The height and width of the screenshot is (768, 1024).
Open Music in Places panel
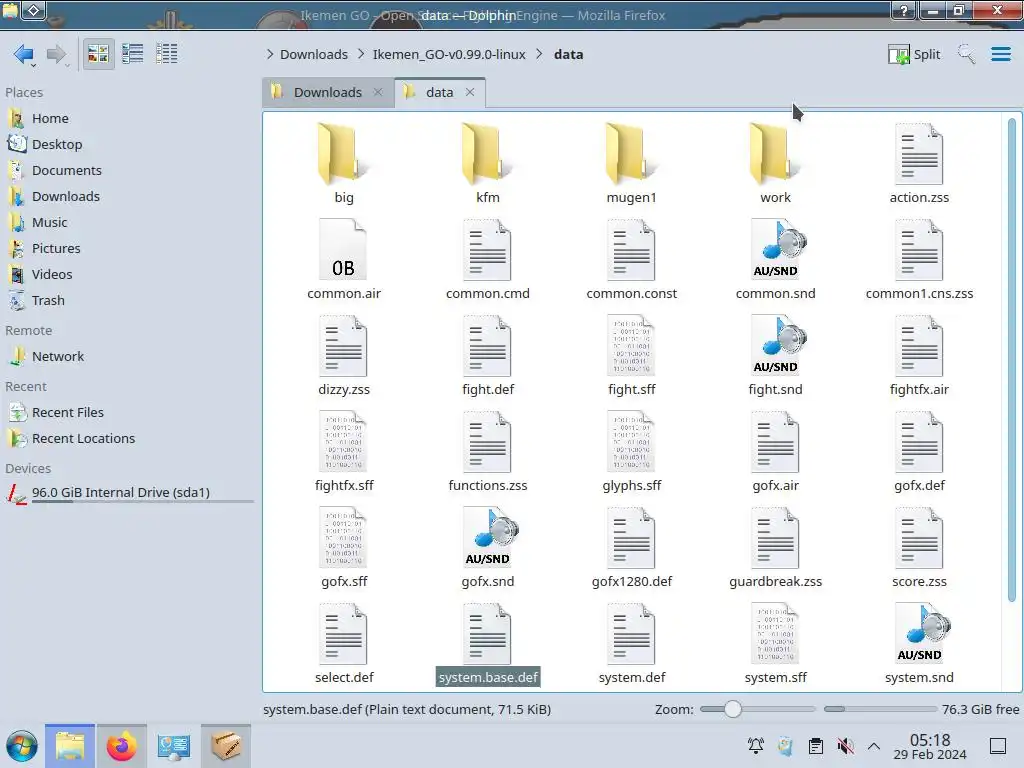[50, 223]
